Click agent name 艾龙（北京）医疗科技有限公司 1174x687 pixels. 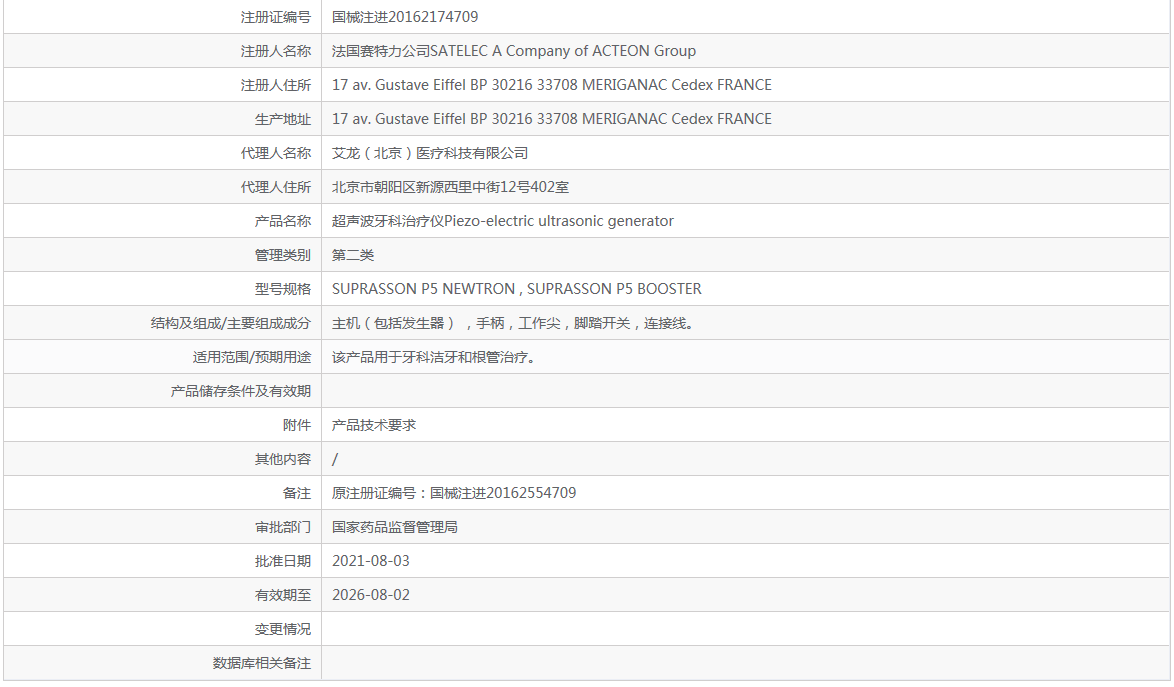430,153
